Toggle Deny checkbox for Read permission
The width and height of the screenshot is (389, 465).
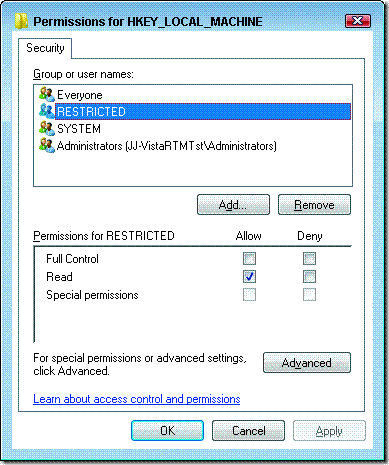tap(309, 277)
